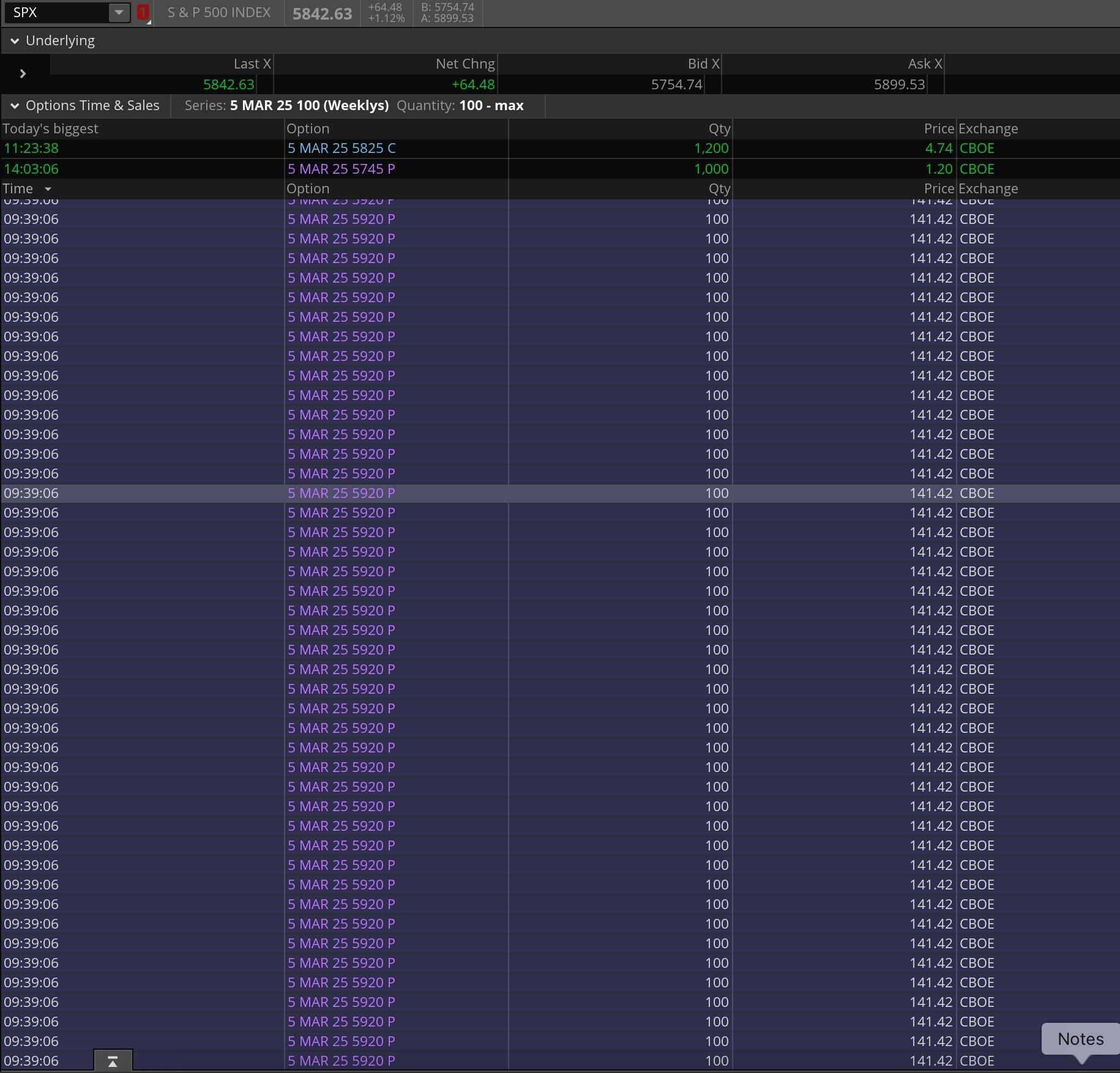Click the Qty header next to the Time column
The image size is (1120, 1073).
pyautogui.click(x=719, y=188)
